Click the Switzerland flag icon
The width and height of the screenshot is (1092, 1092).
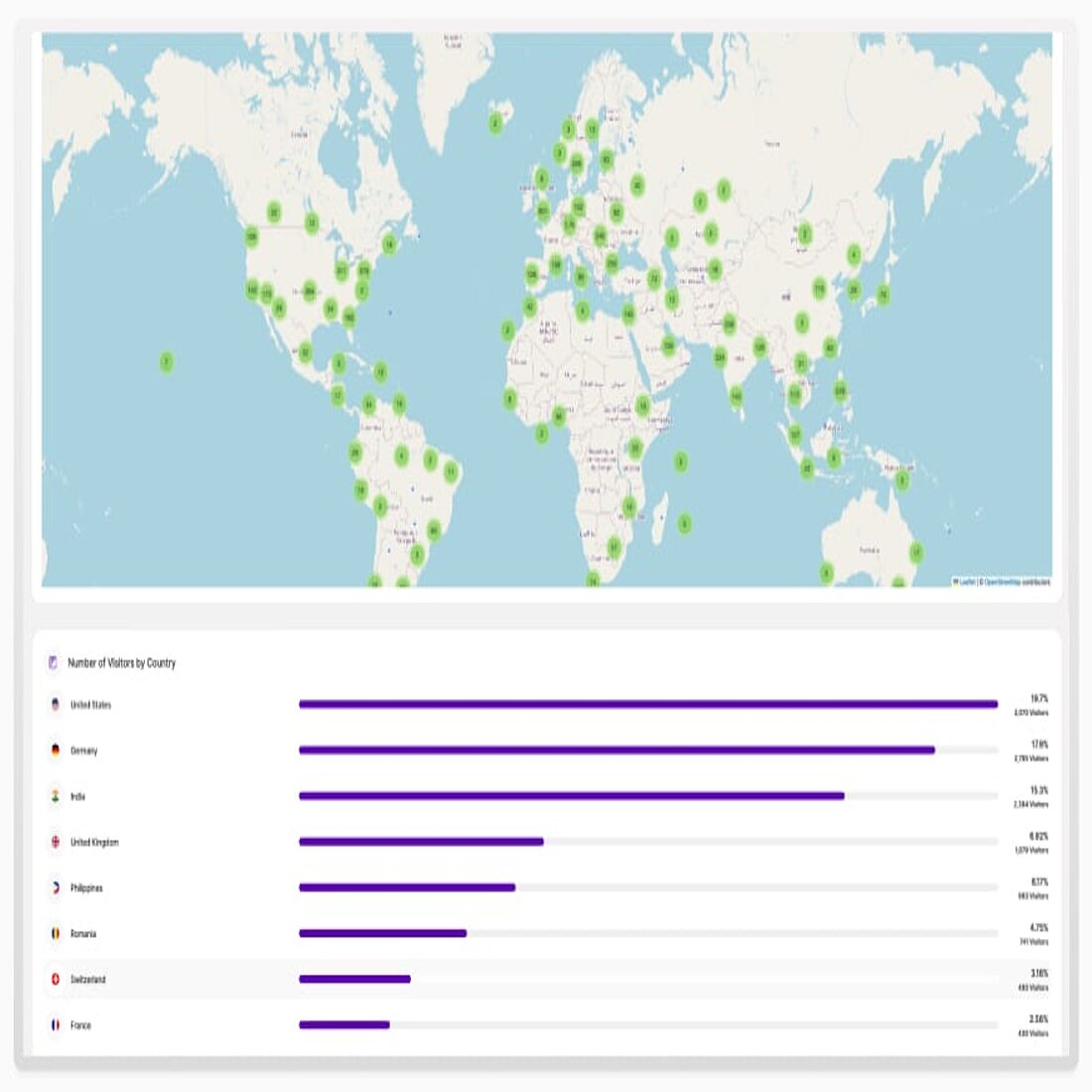coord(56,979)
